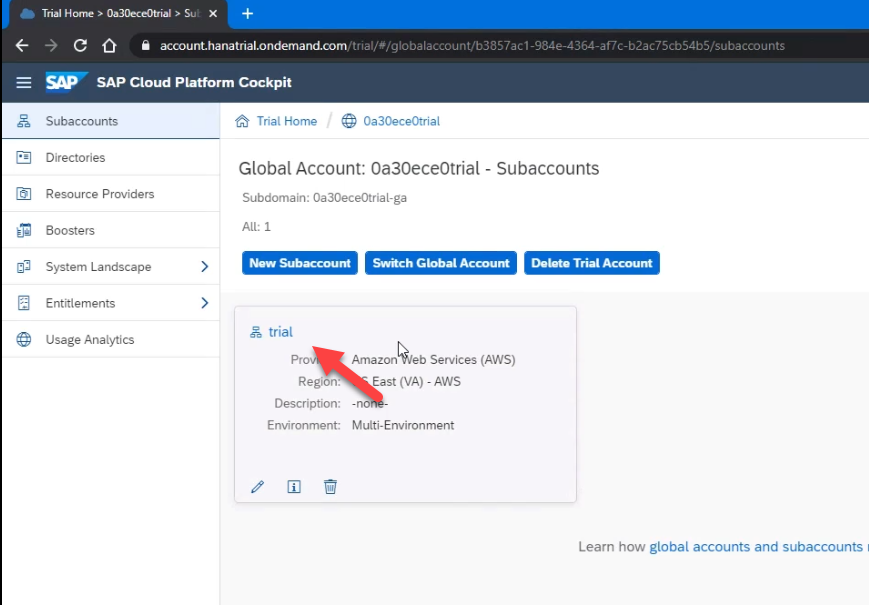Click the Boosters sidebar icon

pyautogui.click(x=24, y=230)
